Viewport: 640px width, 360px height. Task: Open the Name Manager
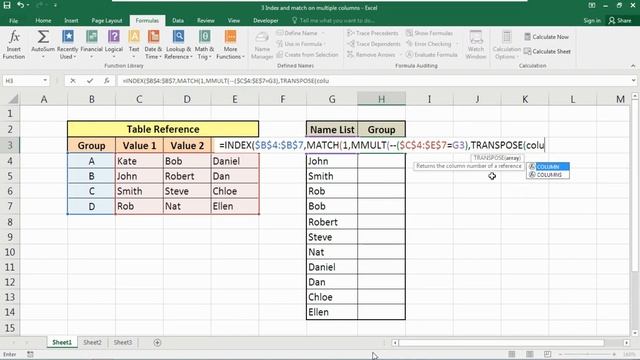[x=262, y=45]
